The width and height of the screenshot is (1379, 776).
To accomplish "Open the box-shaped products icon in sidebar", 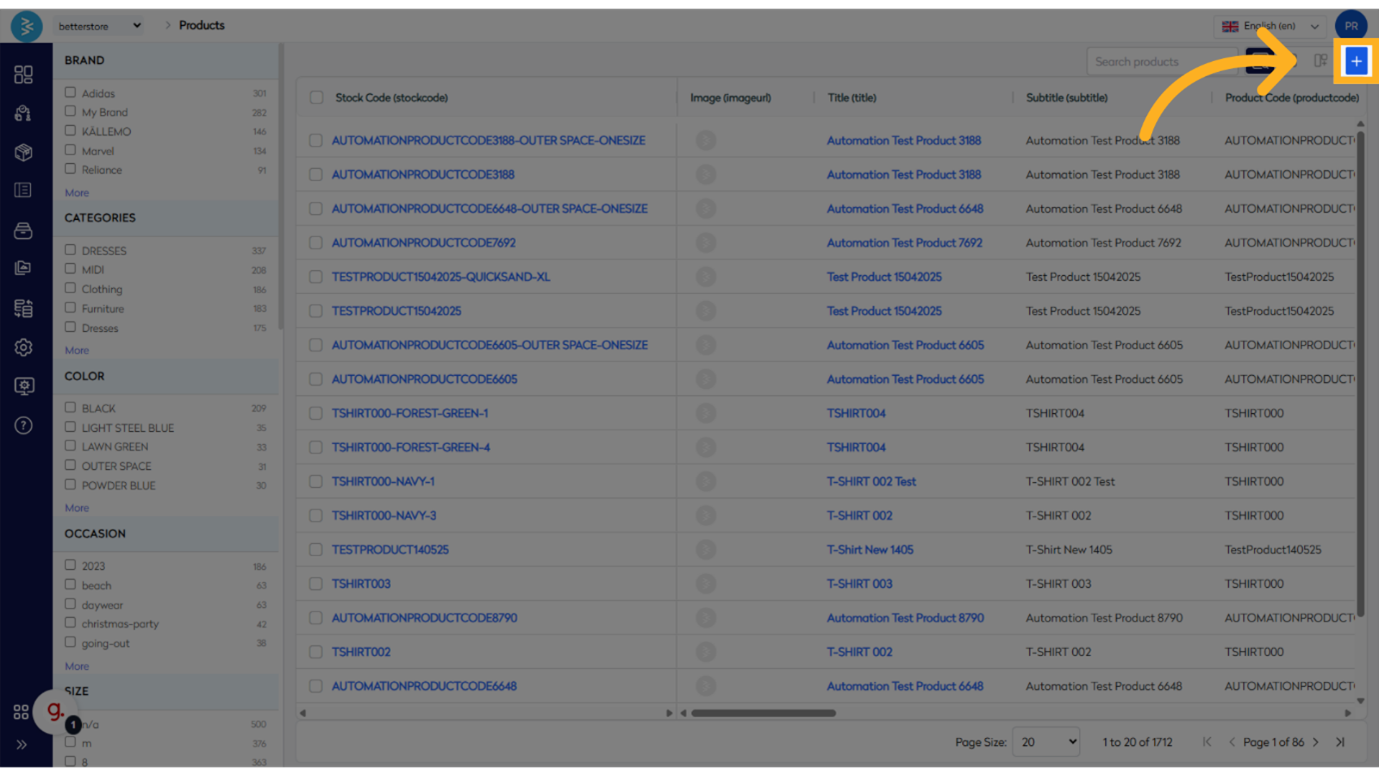I will pos(23,152).
